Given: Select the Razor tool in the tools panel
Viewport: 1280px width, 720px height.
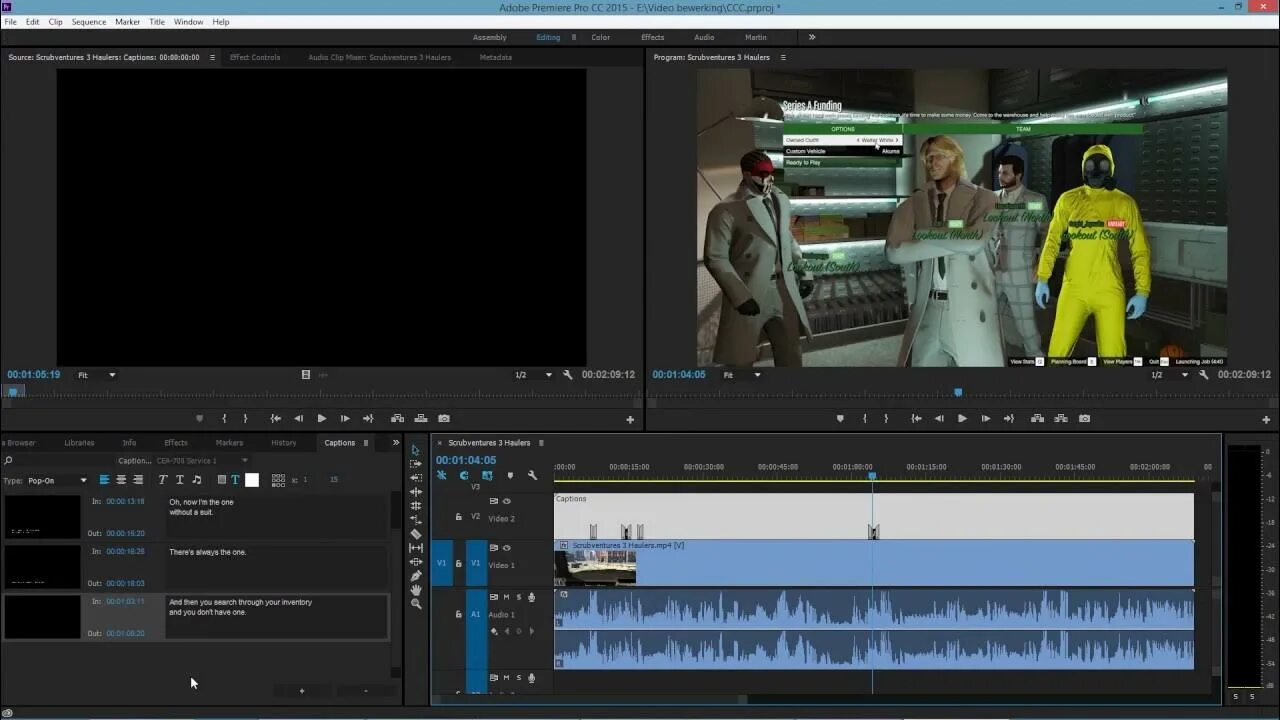Looking at the screenshot, I should [x=416, y=534].
